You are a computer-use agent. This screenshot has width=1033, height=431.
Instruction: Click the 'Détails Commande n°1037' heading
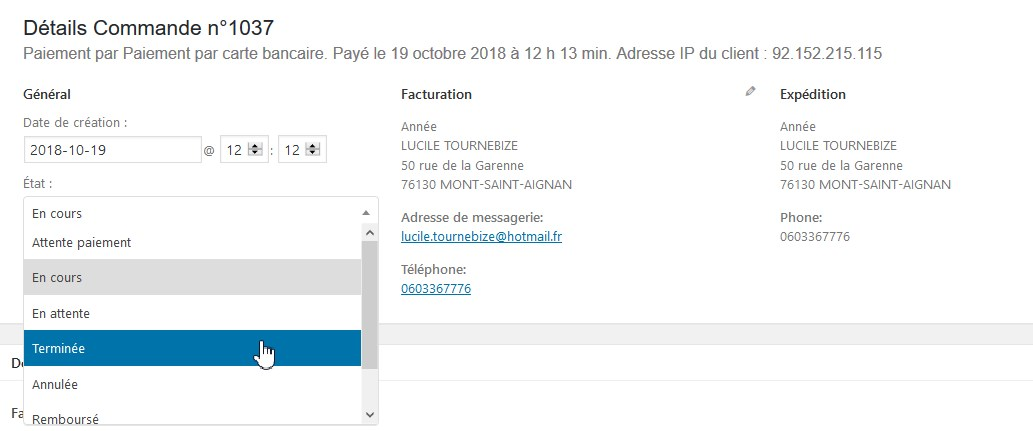tap(148, 28)
